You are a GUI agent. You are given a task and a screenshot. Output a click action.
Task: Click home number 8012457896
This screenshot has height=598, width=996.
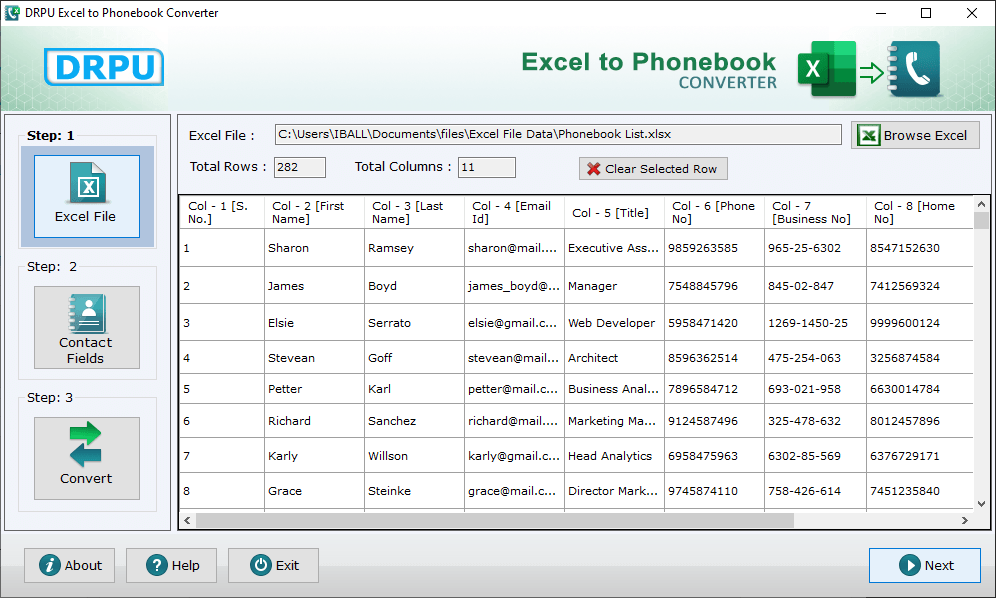[x=920, y=421]
